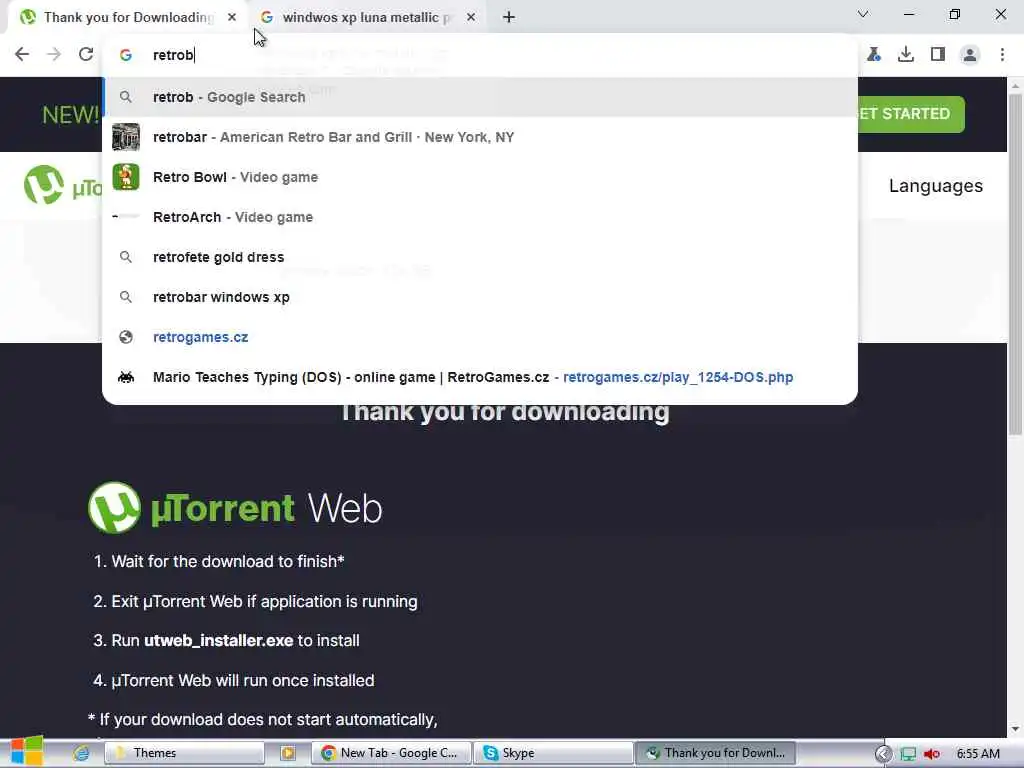This screenshot has width=1024, height=768.
Task: Open the downloads icon in toolbar
Action: (x=906, y=54)
